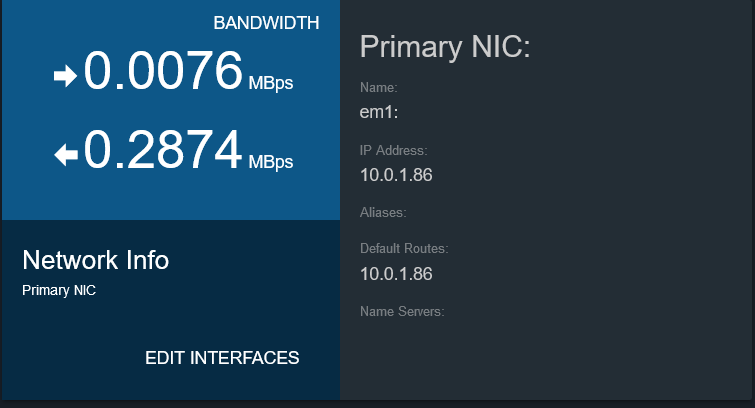Image resolution: width=755 pixels, height=408 pixels.
Task: Click the Aliases: label
Action: (x=383, y=212)
